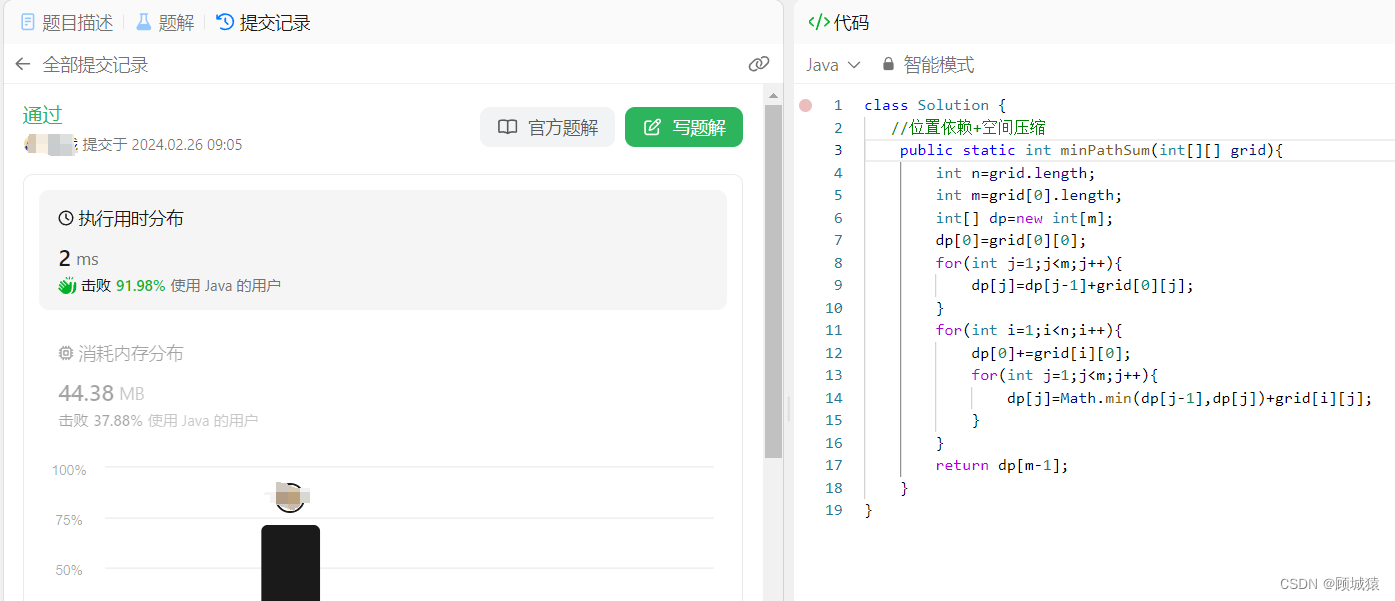This screenshot has width=1395, height=601.
Task: Go back using the left arrow icon
Action: pyautogui.click(x=23, y=65)
